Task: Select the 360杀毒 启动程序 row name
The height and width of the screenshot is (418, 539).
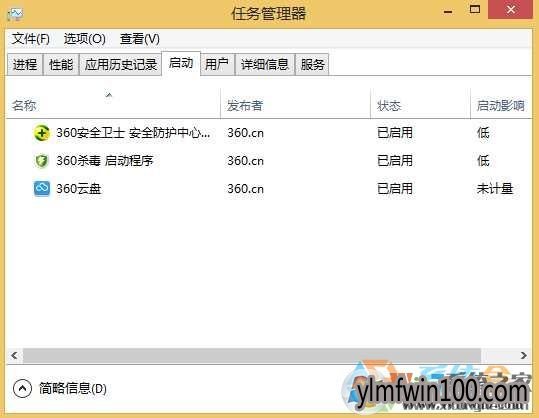Action: click(105, 161)
